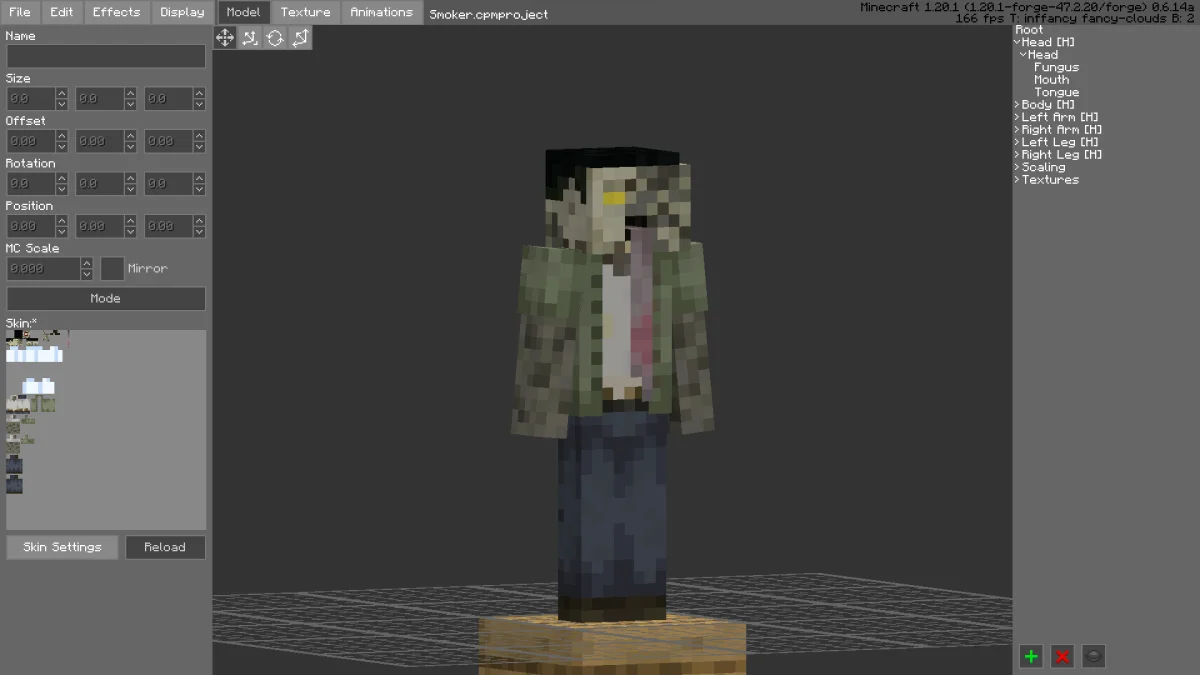Collapse the Head [H] tree node

pos(1017,42)
